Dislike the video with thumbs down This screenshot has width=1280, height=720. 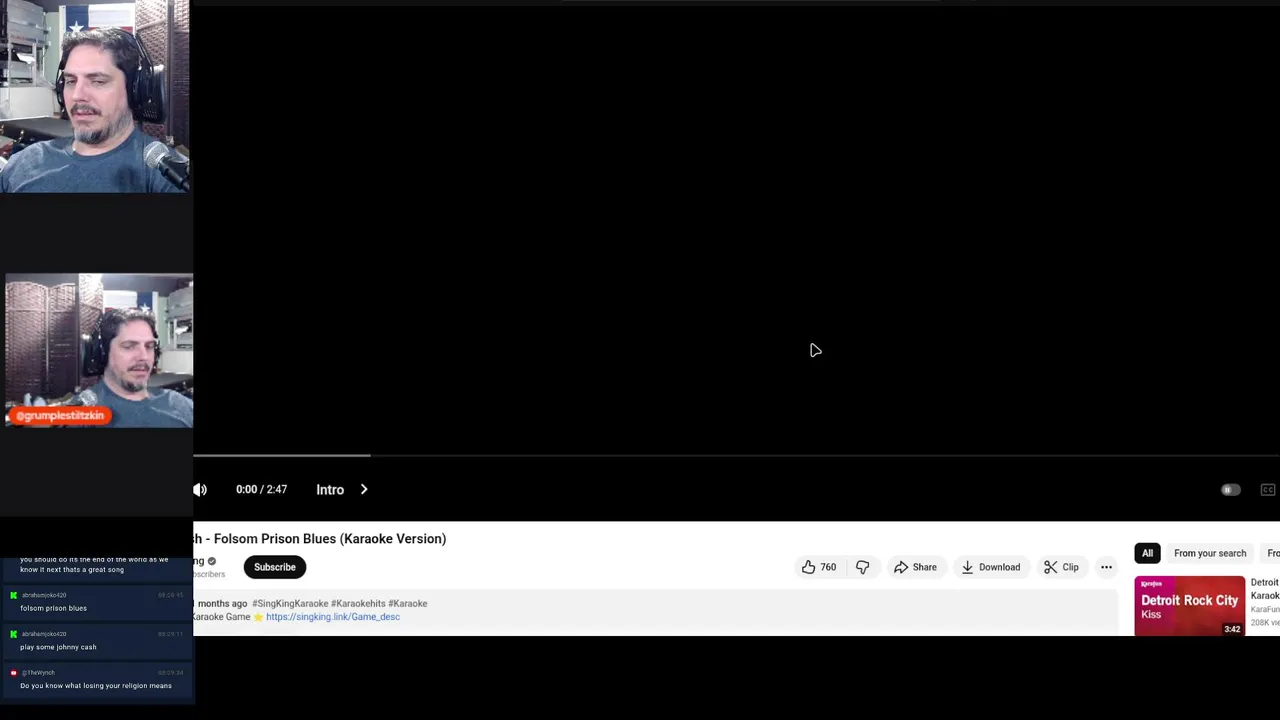pyautogui.click(x=862, y=567)
